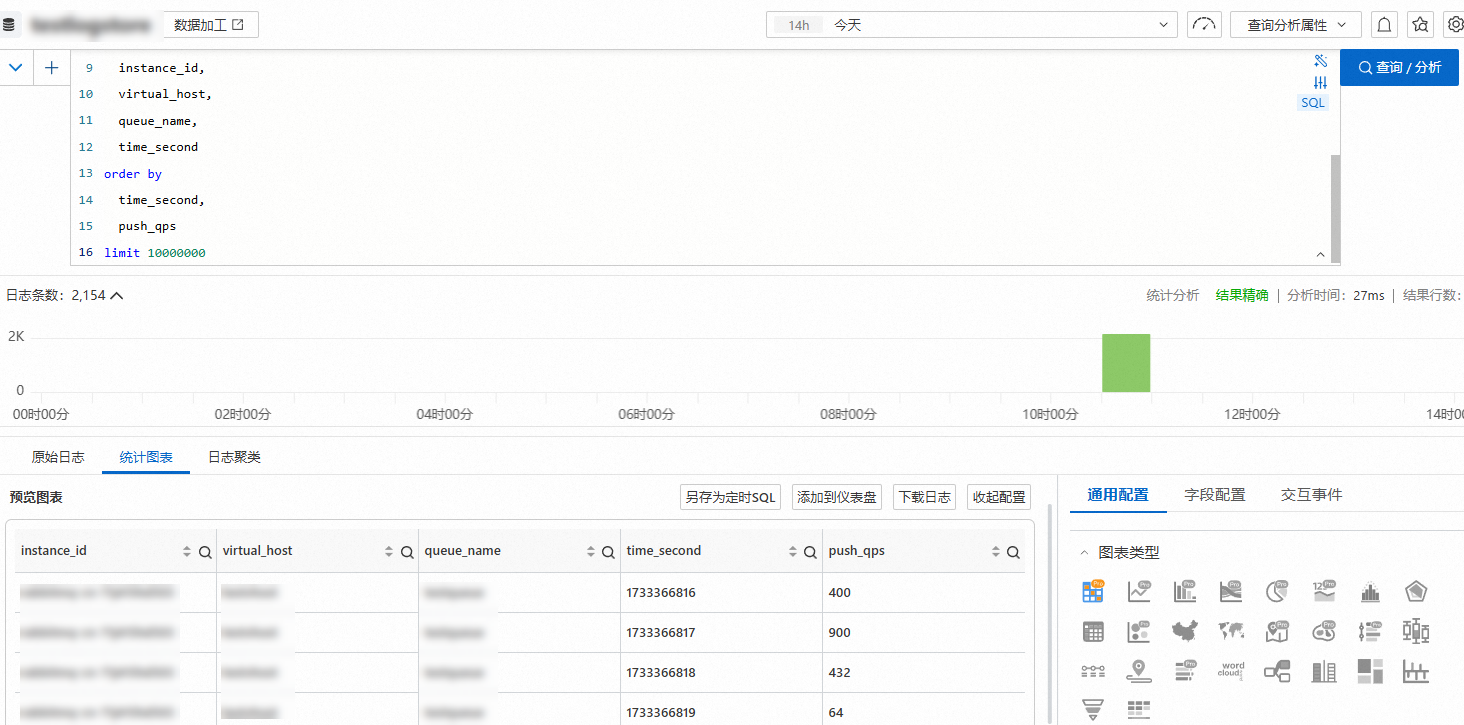Toggle the SQL mode badge
This screenshot has width=1464, height=725.
click(x=1312, y=103)
